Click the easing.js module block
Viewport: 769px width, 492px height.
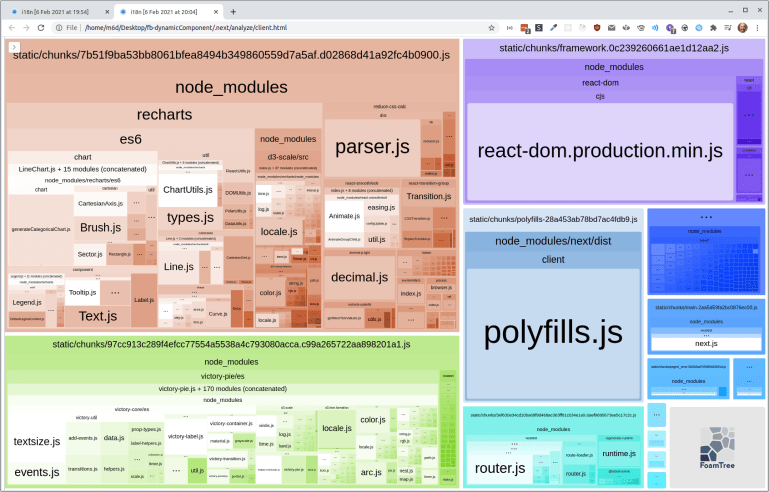[381, 207]
